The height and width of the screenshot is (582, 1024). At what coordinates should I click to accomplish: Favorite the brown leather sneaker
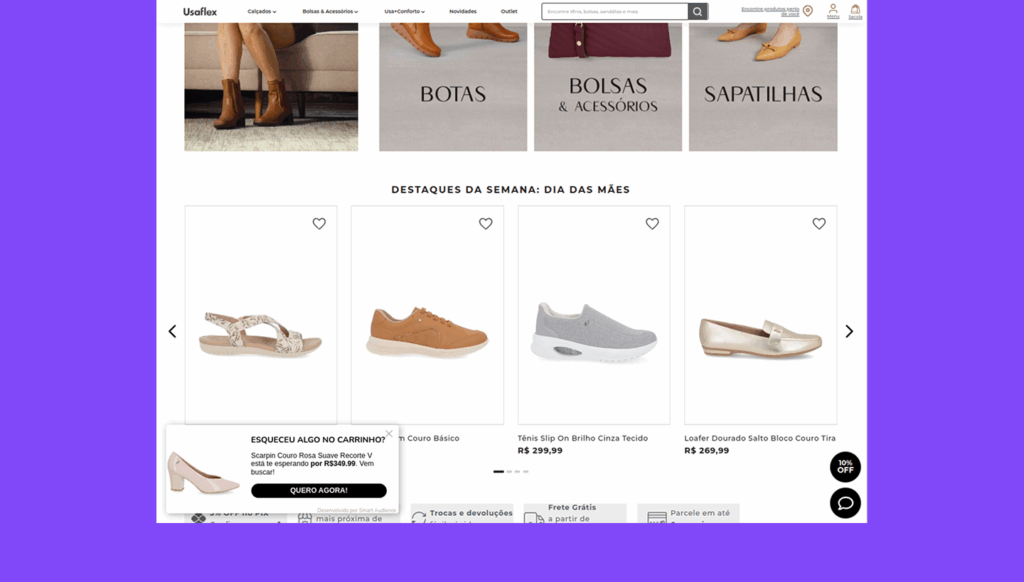click(485, 224)
